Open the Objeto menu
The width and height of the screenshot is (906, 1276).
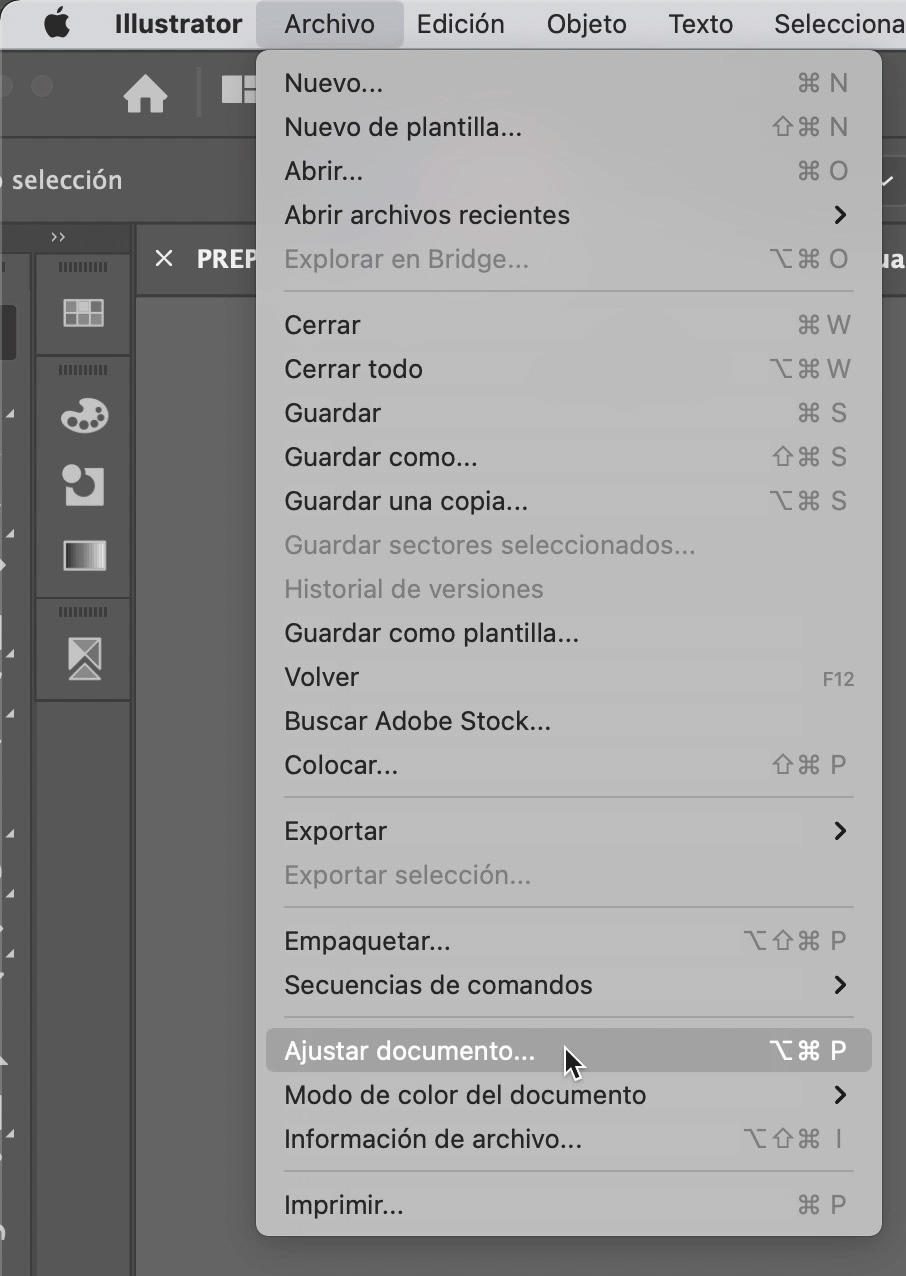[x=586, y=23]
